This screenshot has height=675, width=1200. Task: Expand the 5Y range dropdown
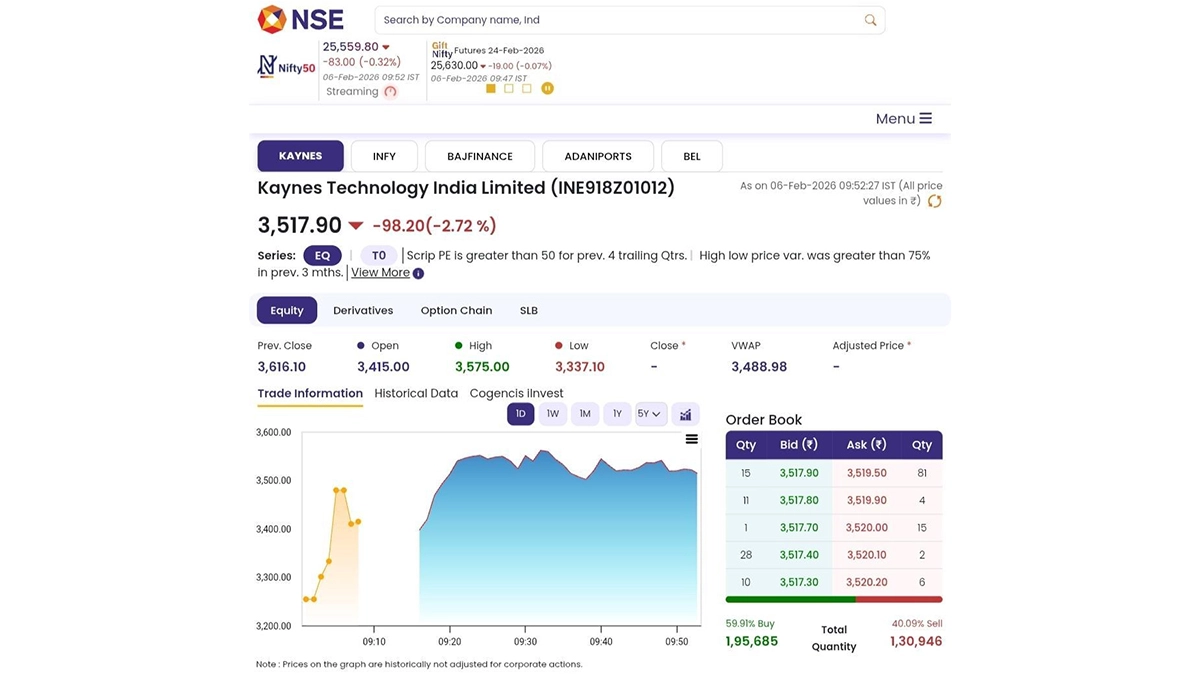[650, 414]
